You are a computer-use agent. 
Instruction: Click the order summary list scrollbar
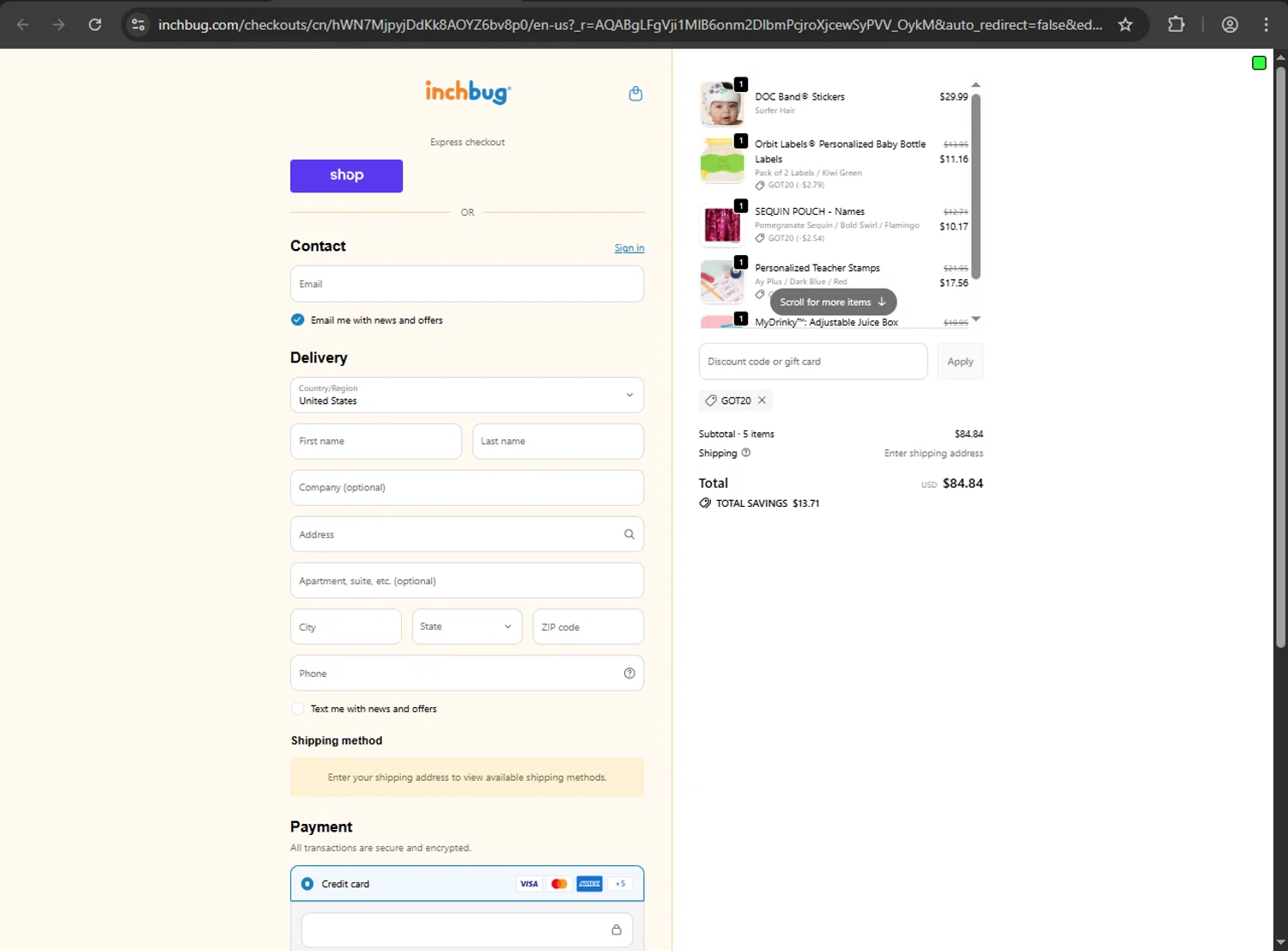(x=975, y=186)
